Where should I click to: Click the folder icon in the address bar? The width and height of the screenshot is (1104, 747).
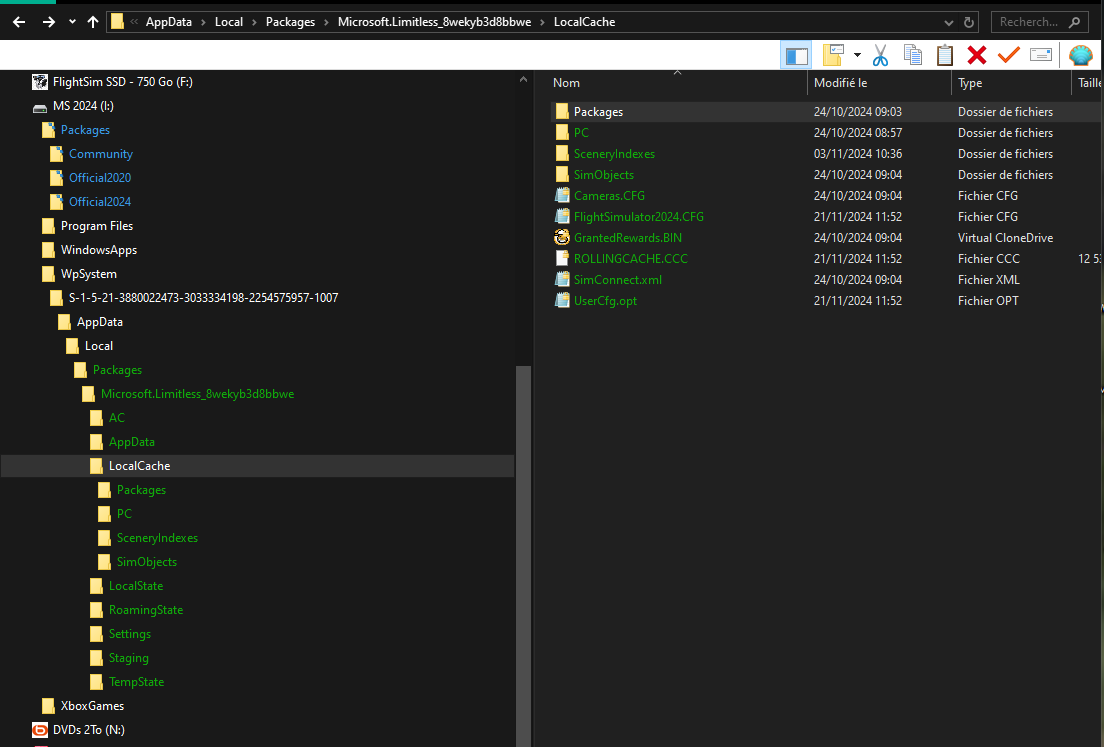pyautogui.click(x=118, y=22)
